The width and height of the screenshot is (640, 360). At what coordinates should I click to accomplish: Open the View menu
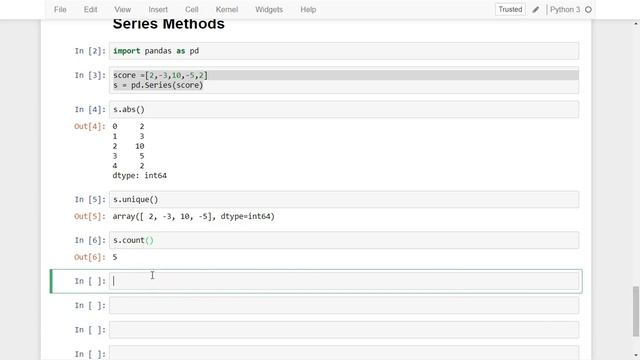[122, 9]
